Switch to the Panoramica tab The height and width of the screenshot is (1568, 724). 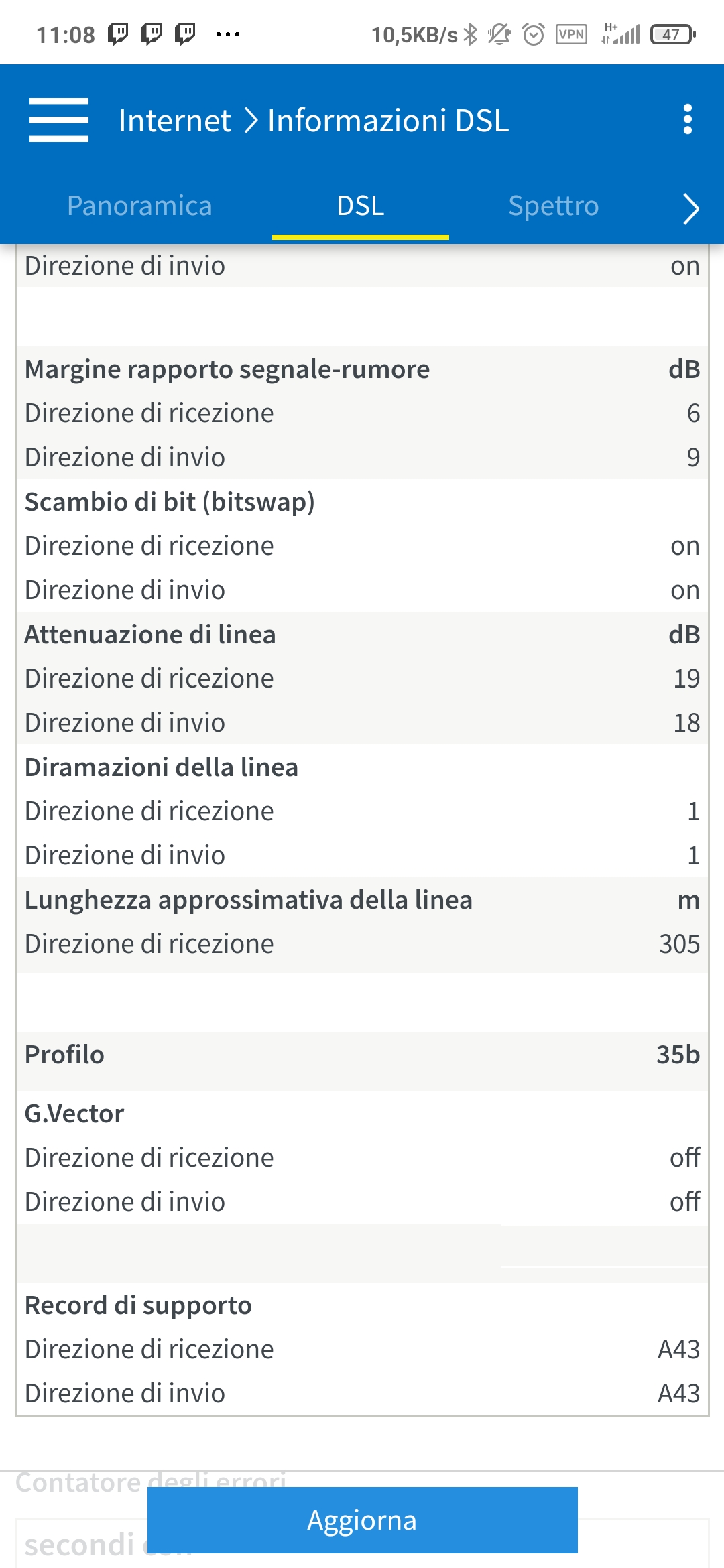click(139, 206)
